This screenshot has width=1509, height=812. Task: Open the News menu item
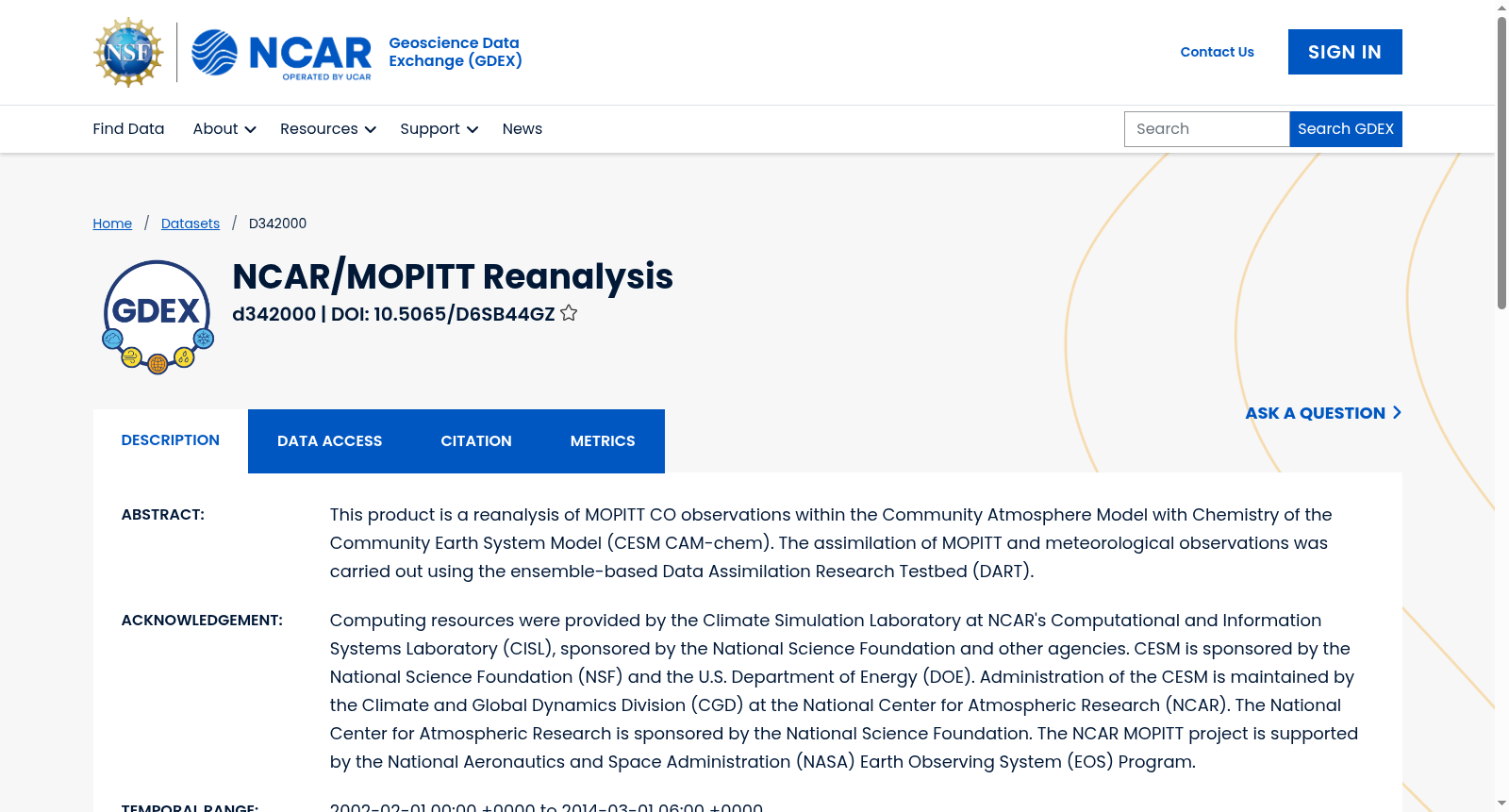click(522, 128)
